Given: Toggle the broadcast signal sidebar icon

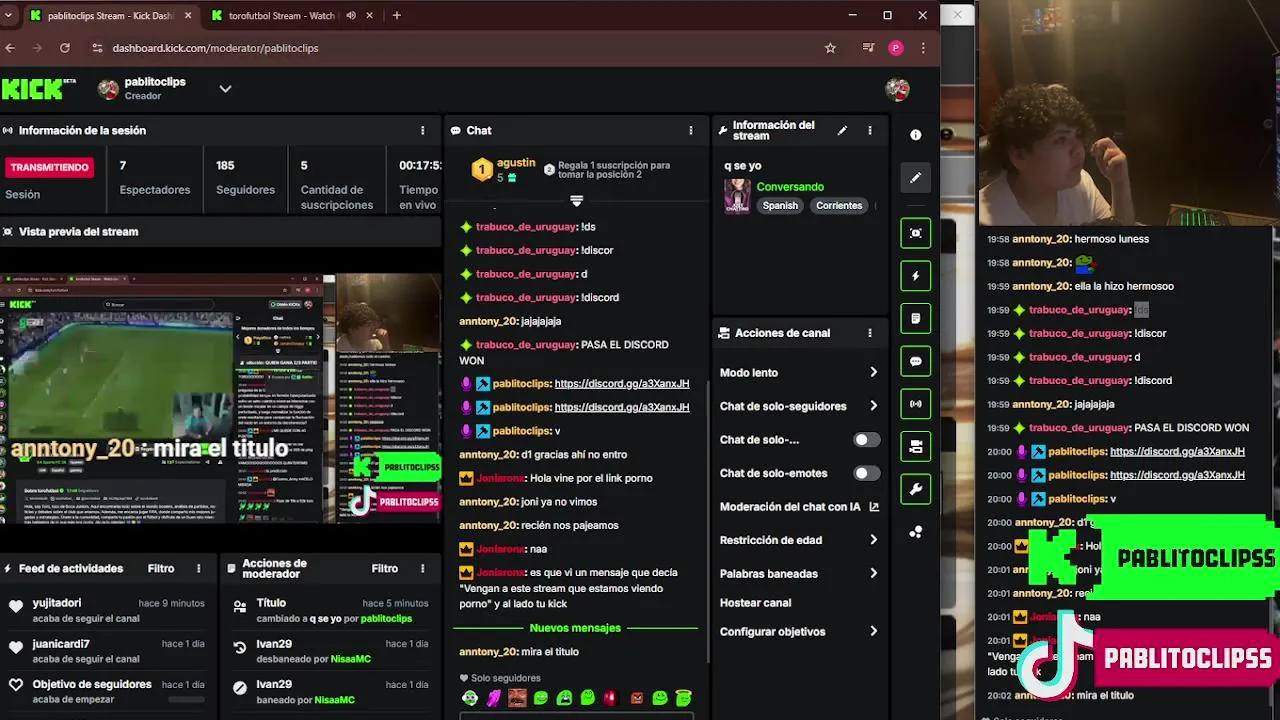Looking at the screenshot, I should 915,404.
